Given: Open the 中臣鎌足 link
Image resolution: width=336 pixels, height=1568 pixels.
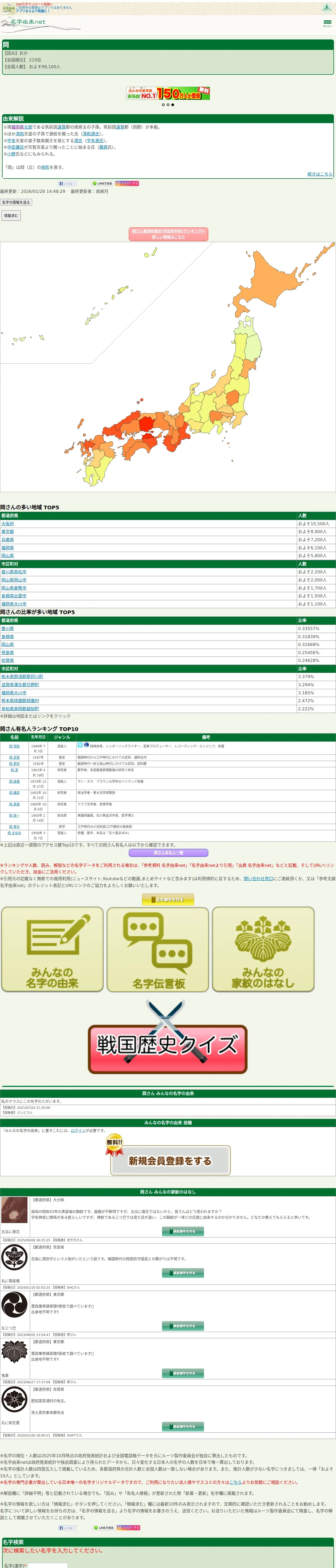Looking at the screenshot, I should click(x=15, y=147).
